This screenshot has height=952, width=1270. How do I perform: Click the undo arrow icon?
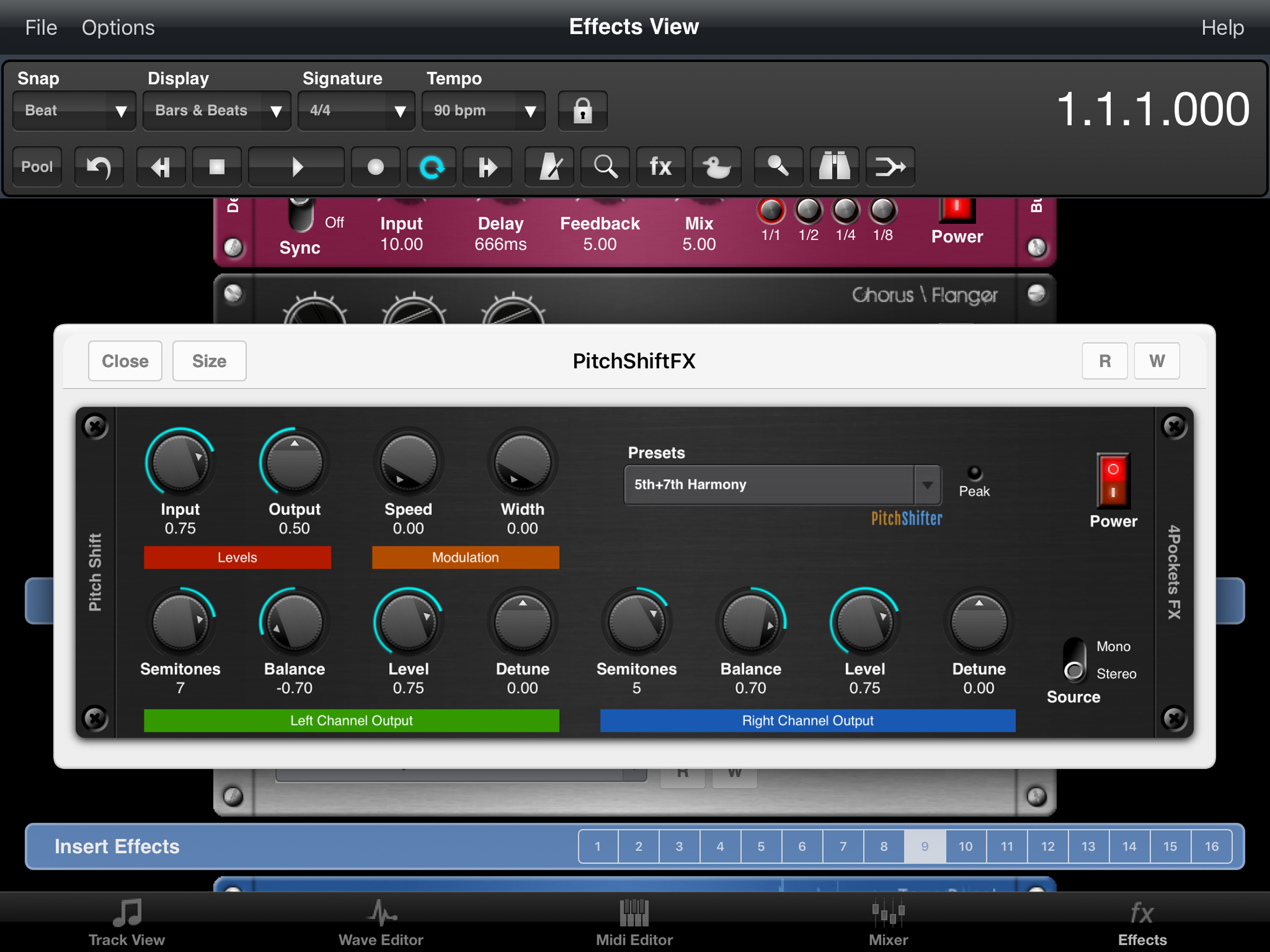(99, 167)
